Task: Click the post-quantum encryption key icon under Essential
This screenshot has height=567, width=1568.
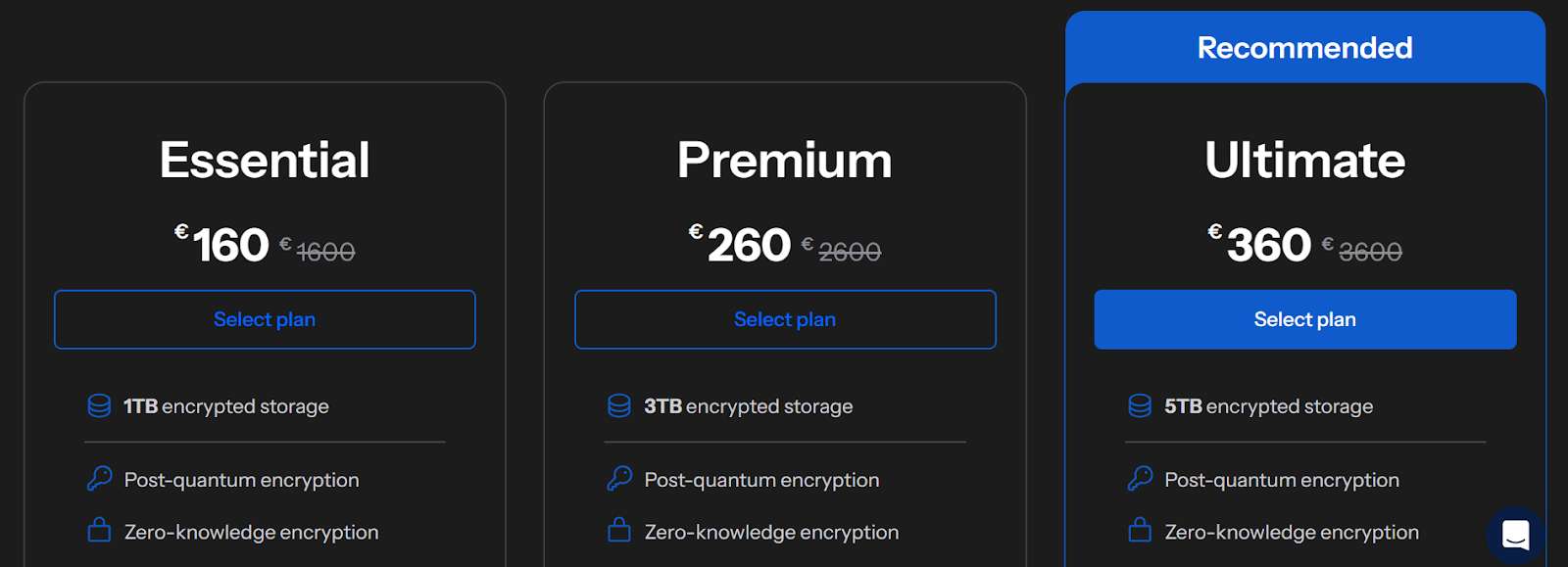Action: (98, 479)
